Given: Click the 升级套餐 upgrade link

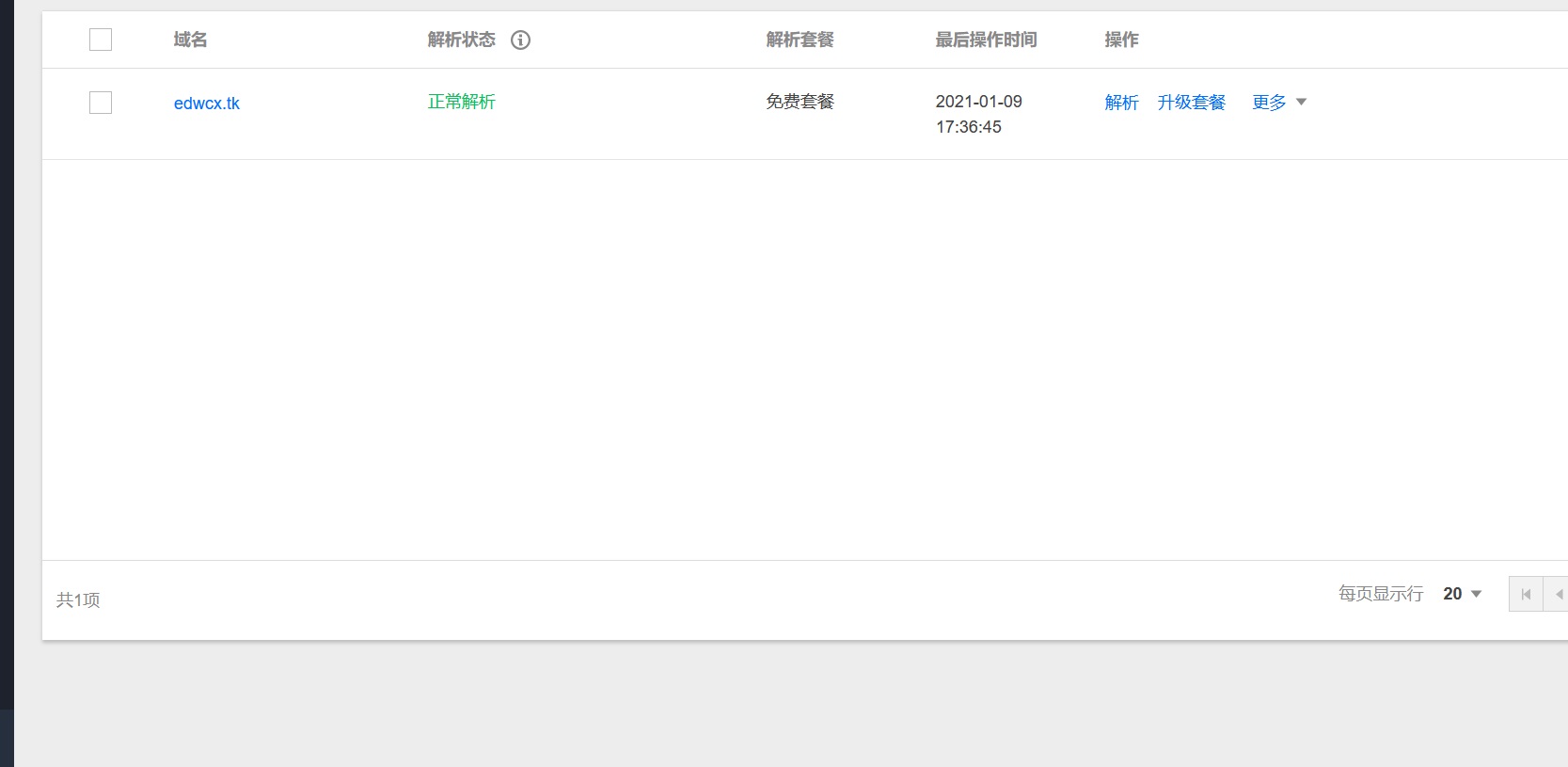Looking at the screenshot, I should pos(1191,102).
